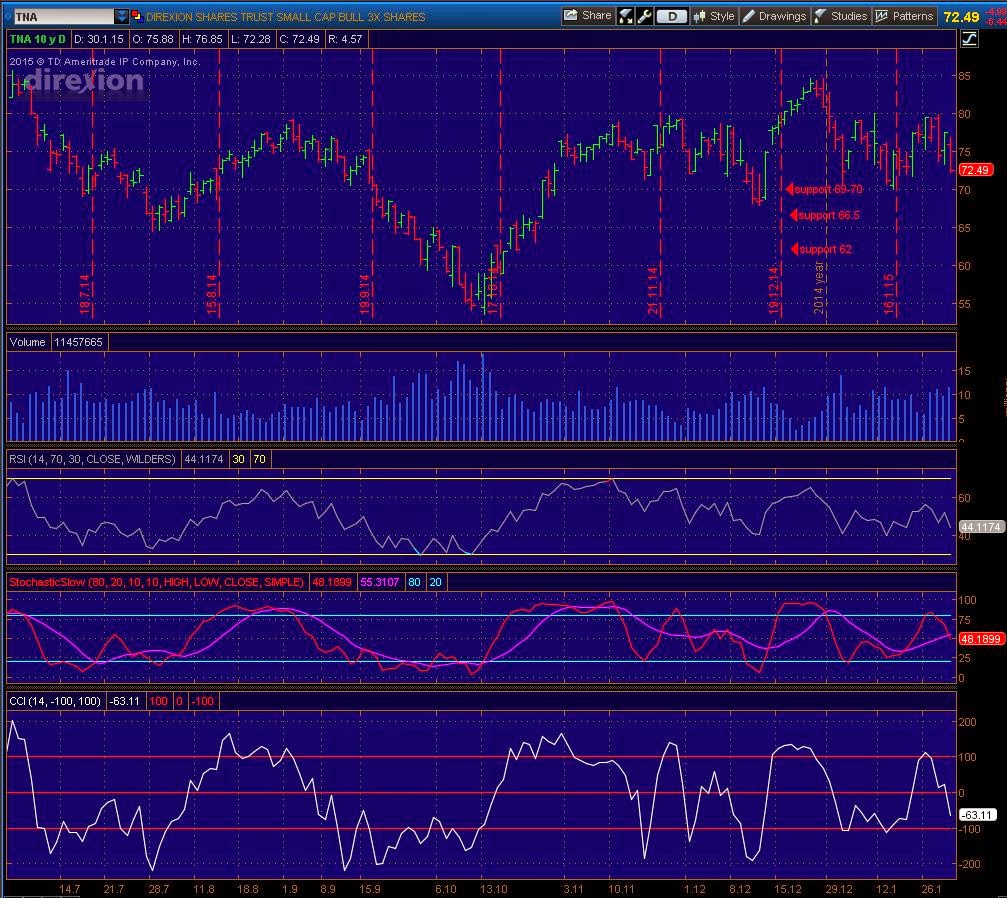Viewport: 1007px width, 898px height.
Task: Click the yellow 72.49 last price
Action: coord(961,17)
